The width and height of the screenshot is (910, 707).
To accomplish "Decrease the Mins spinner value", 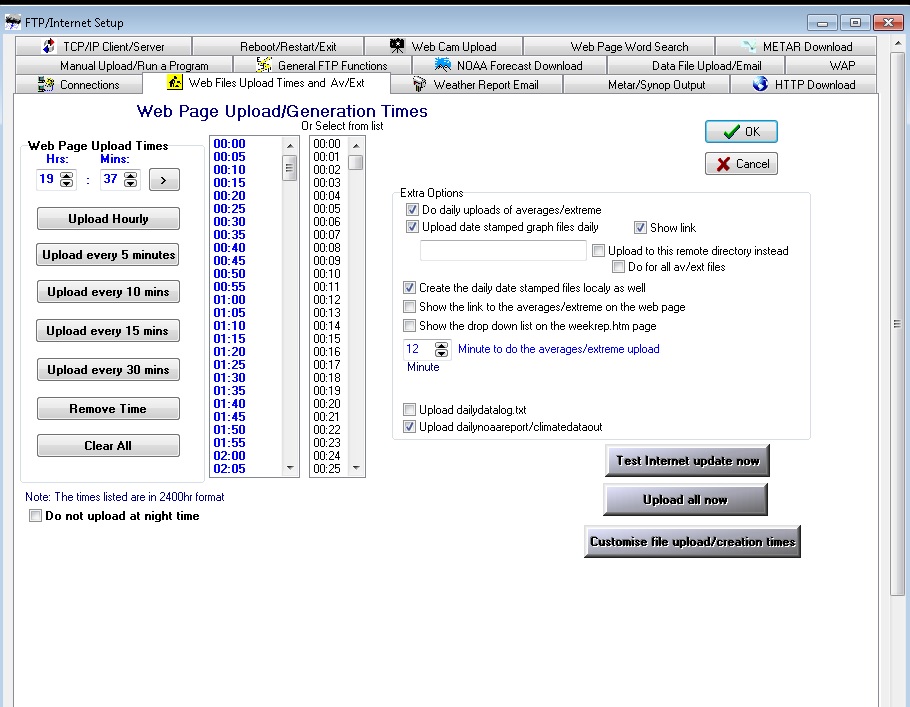I will (x=130, y=184).
